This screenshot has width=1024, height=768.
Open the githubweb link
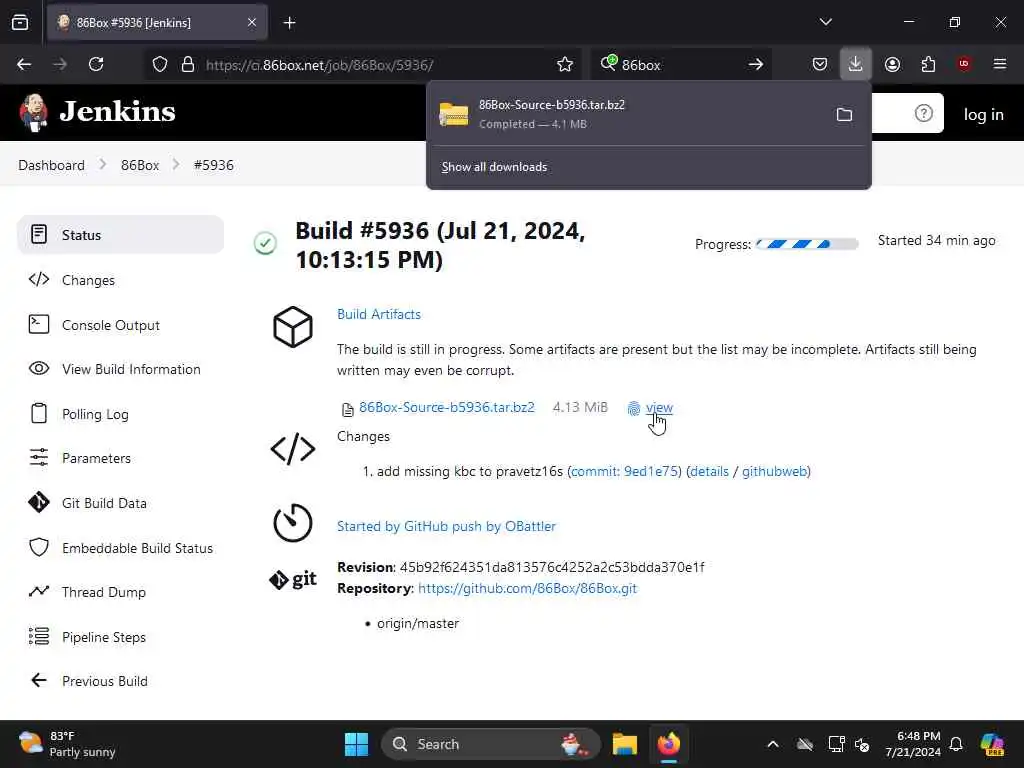(775, 472)
